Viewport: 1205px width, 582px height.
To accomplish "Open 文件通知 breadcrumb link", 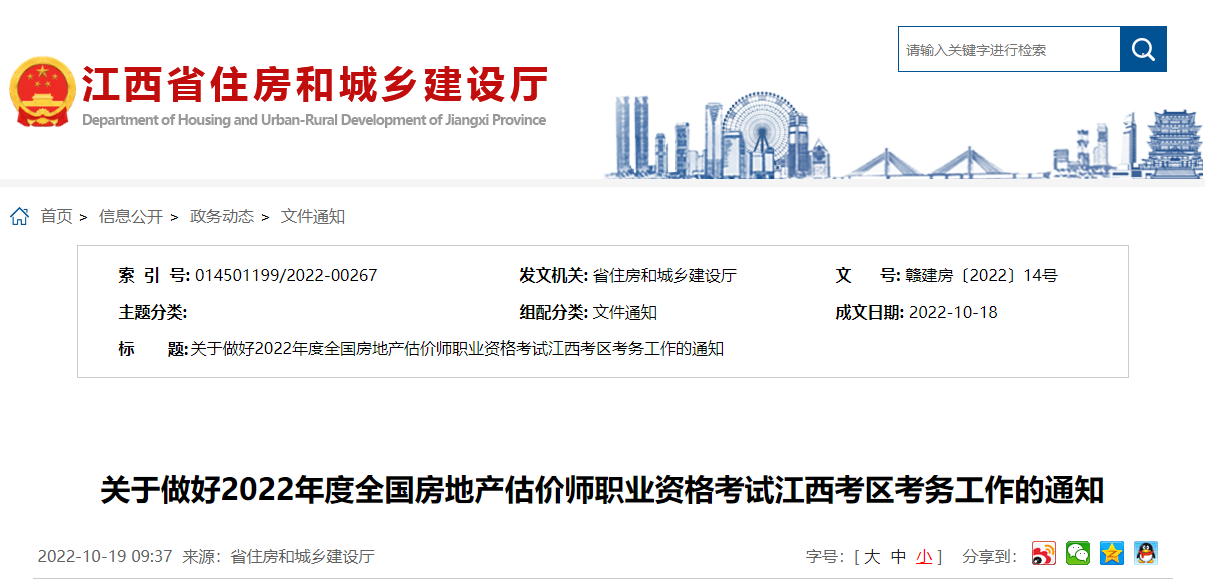I will coord(313,216).
